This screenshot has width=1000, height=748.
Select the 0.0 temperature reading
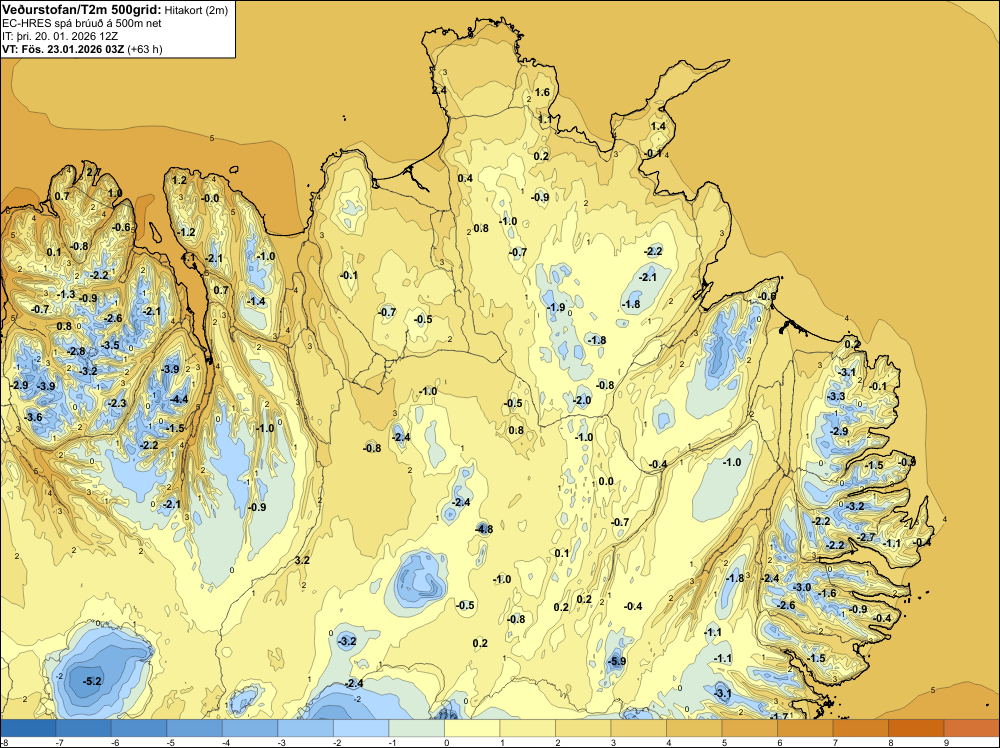[x=606, y=481]
